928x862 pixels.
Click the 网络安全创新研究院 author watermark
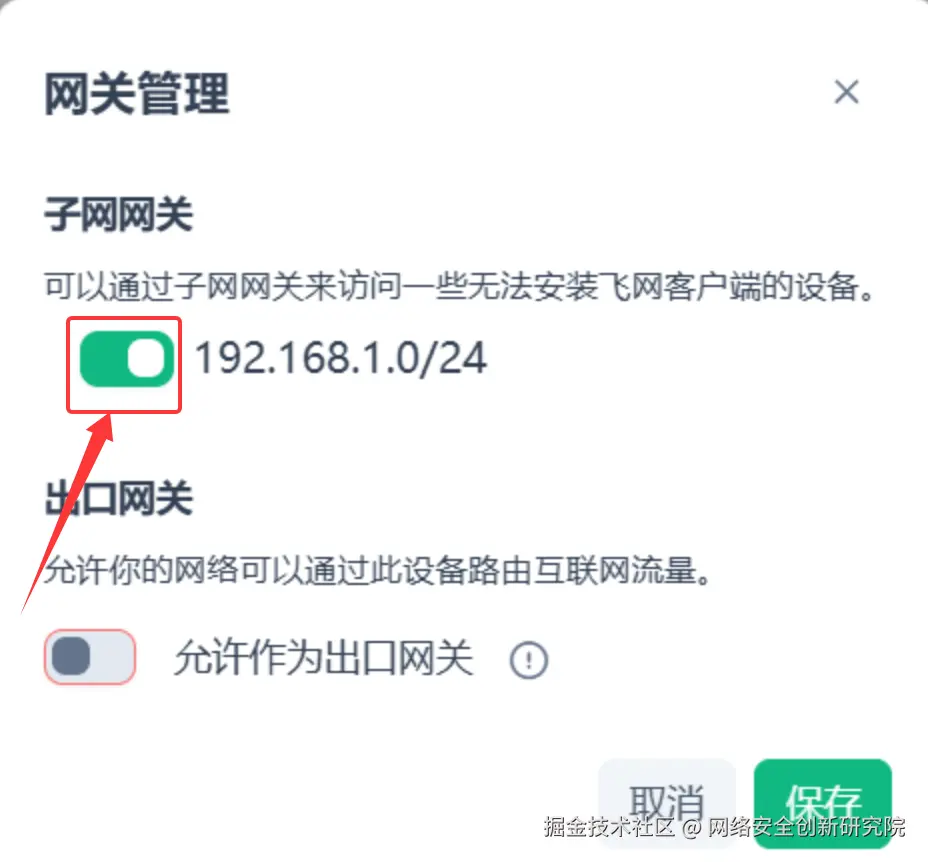click(x=807, y=826)
